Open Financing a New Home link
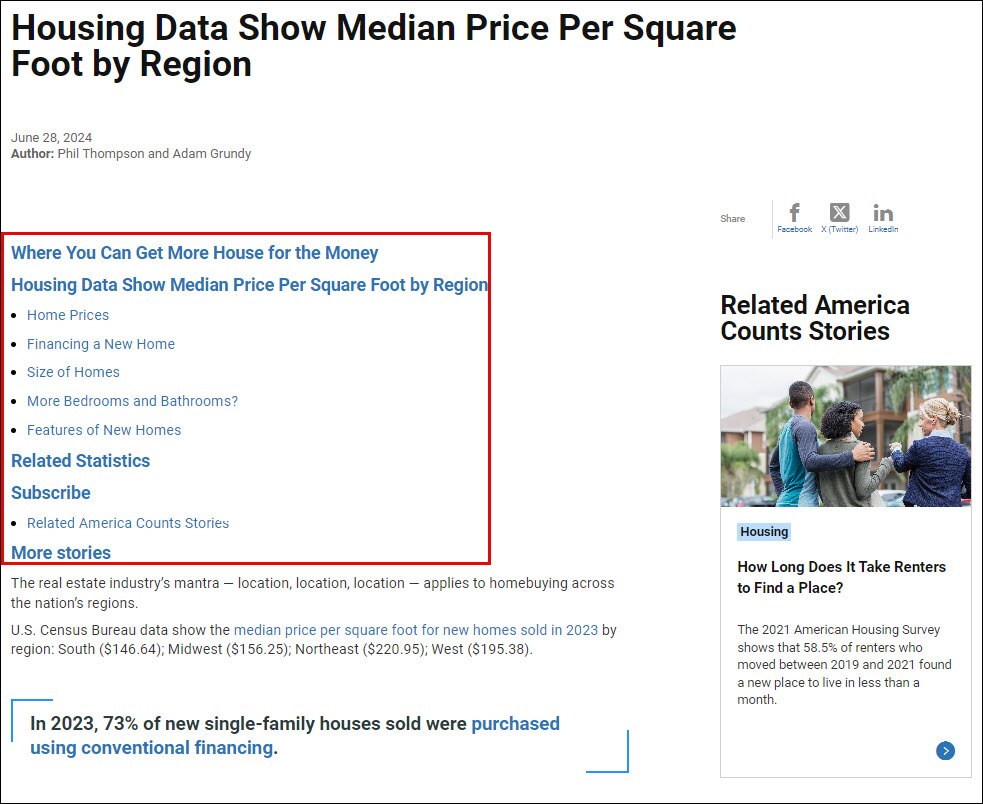983x804 pixels. [101, 344]
